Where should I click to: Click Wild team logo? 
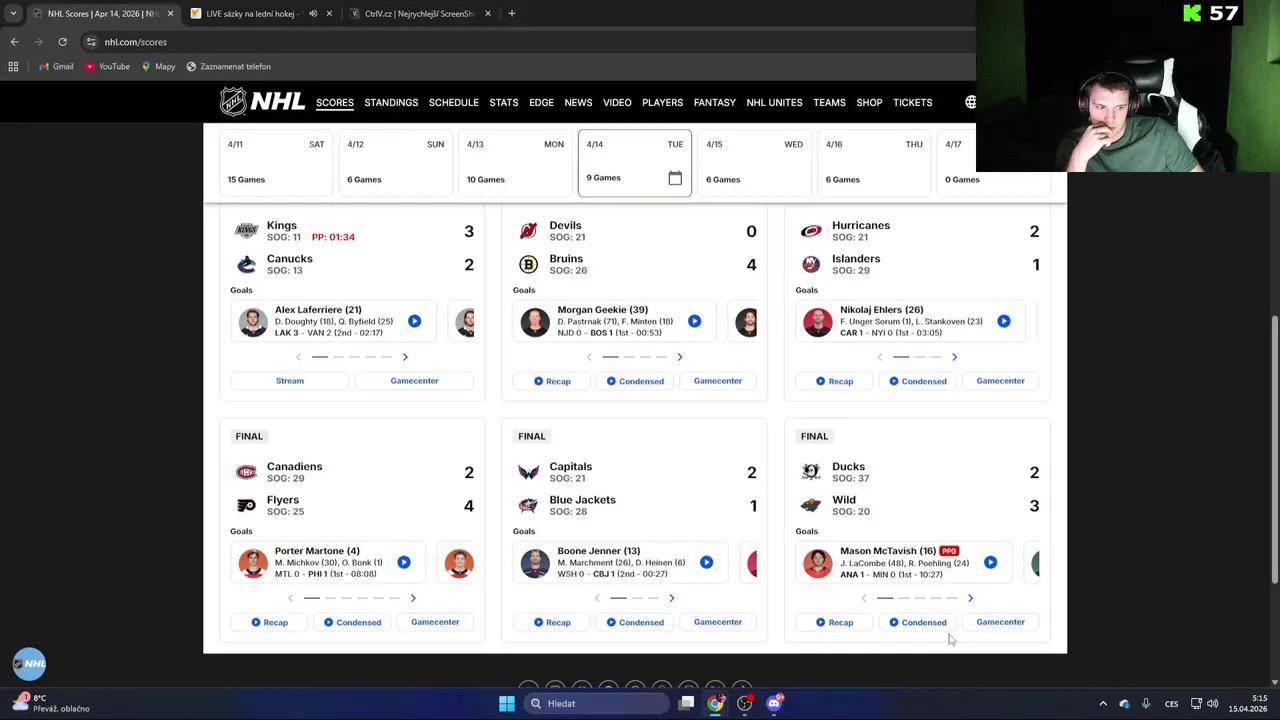[x=811, y=505]
